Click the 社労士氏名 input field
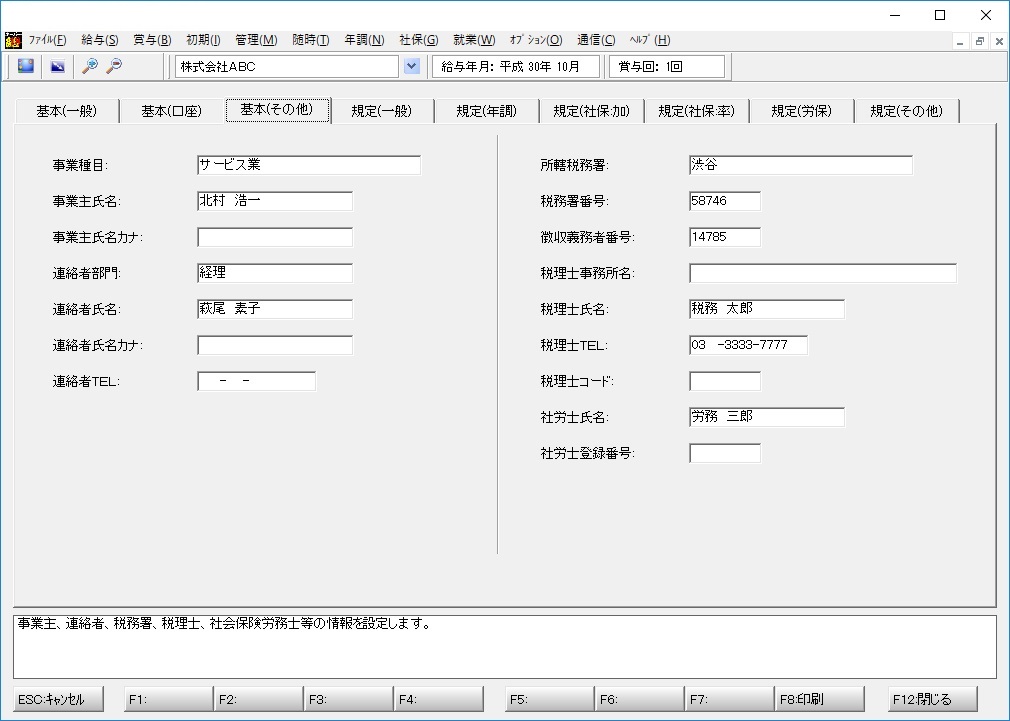 click(x=767, y=418)
